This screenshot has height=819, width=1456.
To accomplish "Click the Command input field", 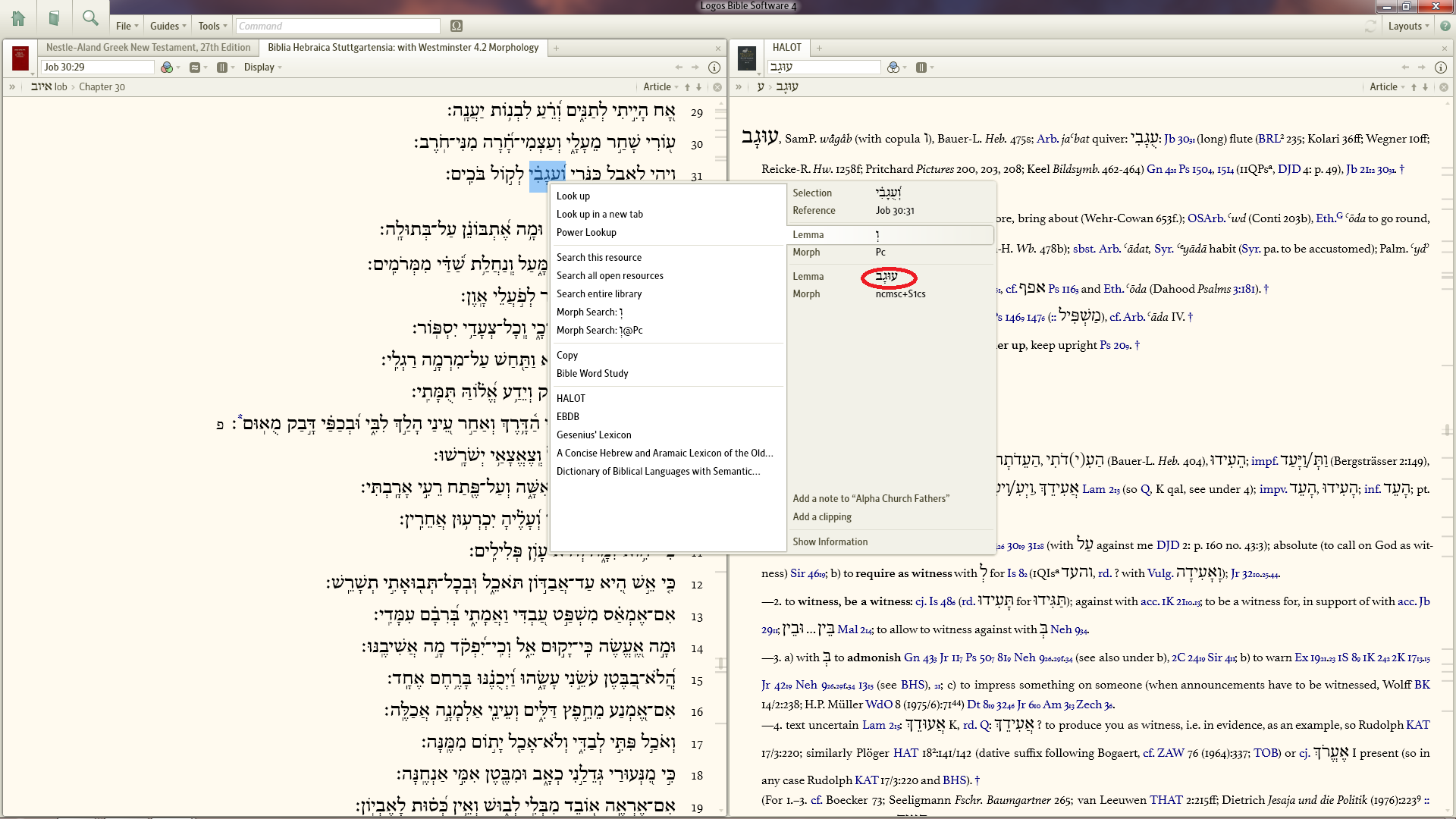I will pos(337,26).
